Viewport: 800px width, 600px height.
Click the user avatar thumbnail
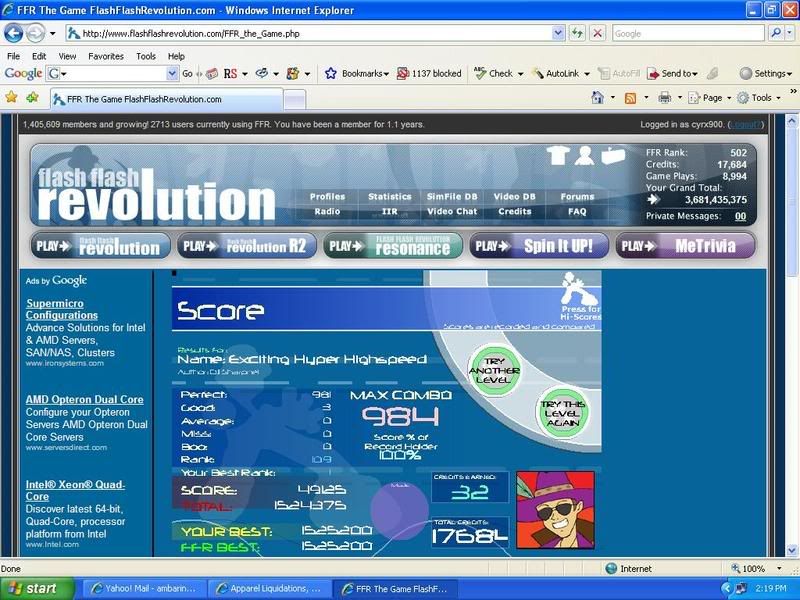pos(555,510)
